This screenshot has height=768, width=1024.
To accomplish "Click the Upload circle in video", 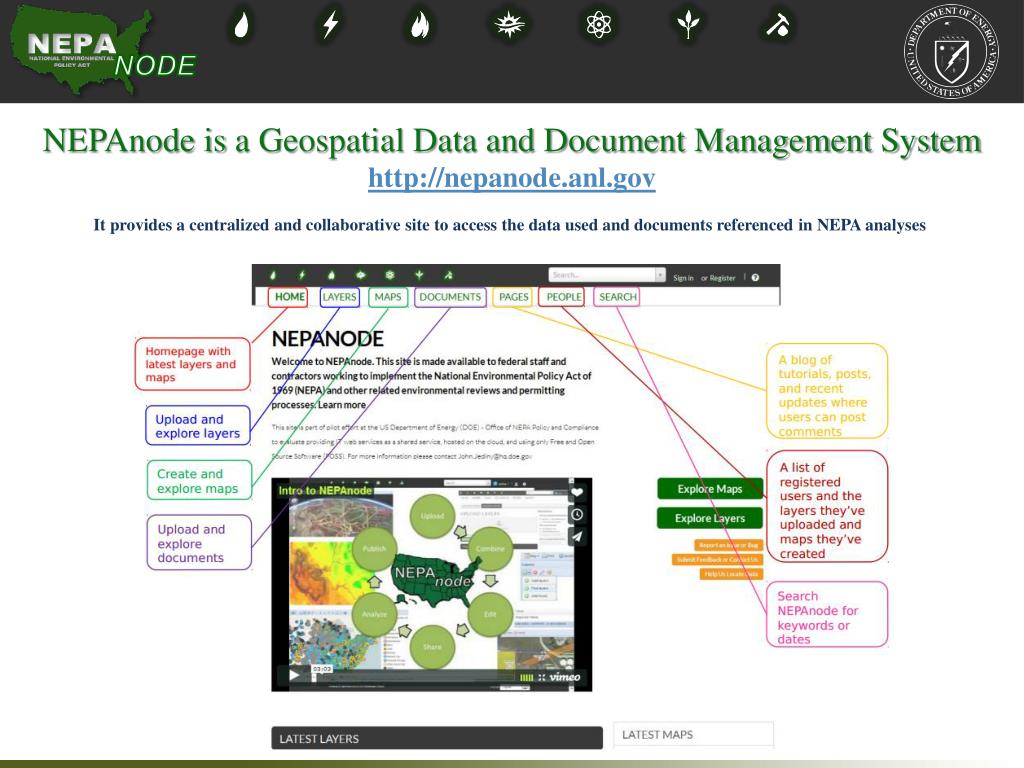I will point(432,516).
